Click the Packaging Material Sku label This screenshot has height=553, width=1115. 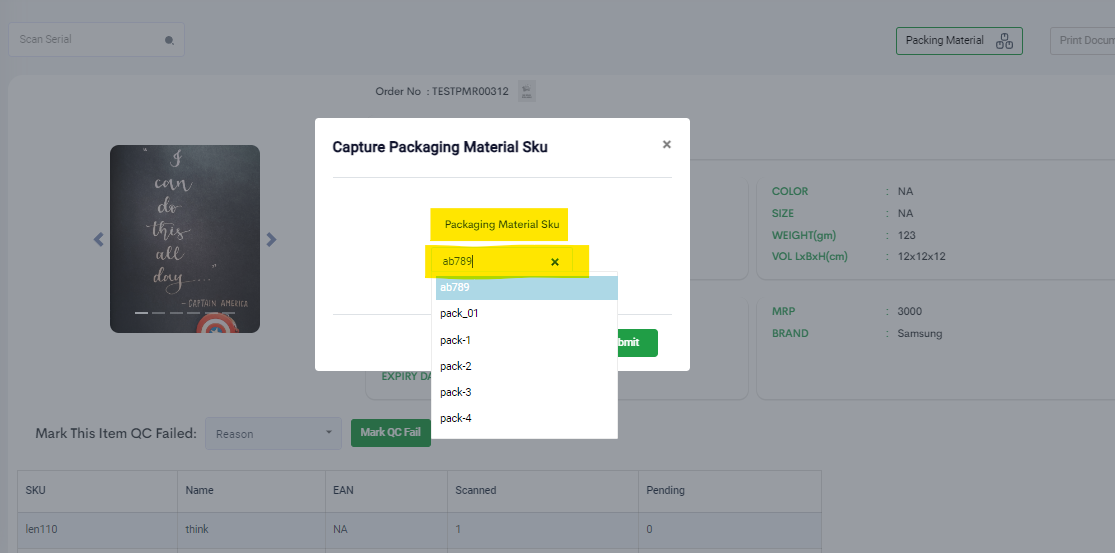[x=502, y=225]
